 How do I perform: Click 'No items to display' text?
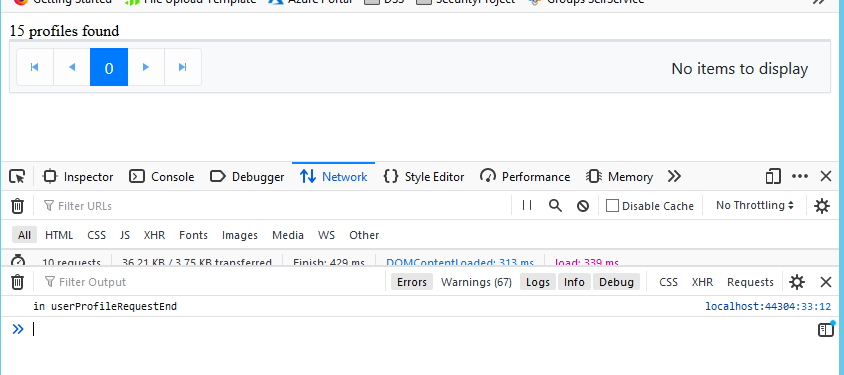740,69
